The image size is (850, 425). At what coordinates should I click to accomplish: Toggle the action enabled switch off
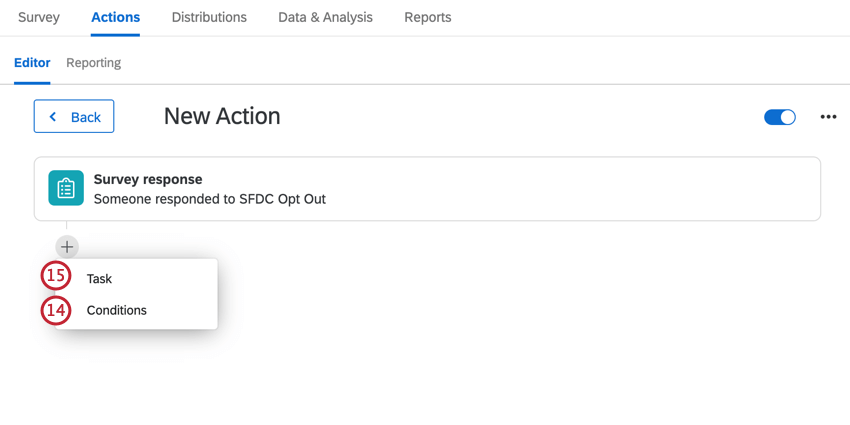(780, 117)
